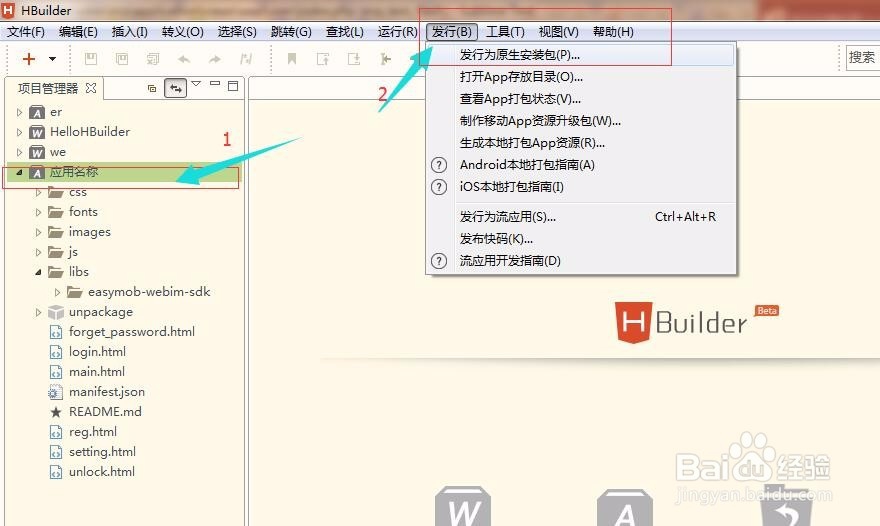Select HelloHBuilder project in tree
The height and width of the screenshot is (526, 880).
pyautogui.click(x=90, y=132)
